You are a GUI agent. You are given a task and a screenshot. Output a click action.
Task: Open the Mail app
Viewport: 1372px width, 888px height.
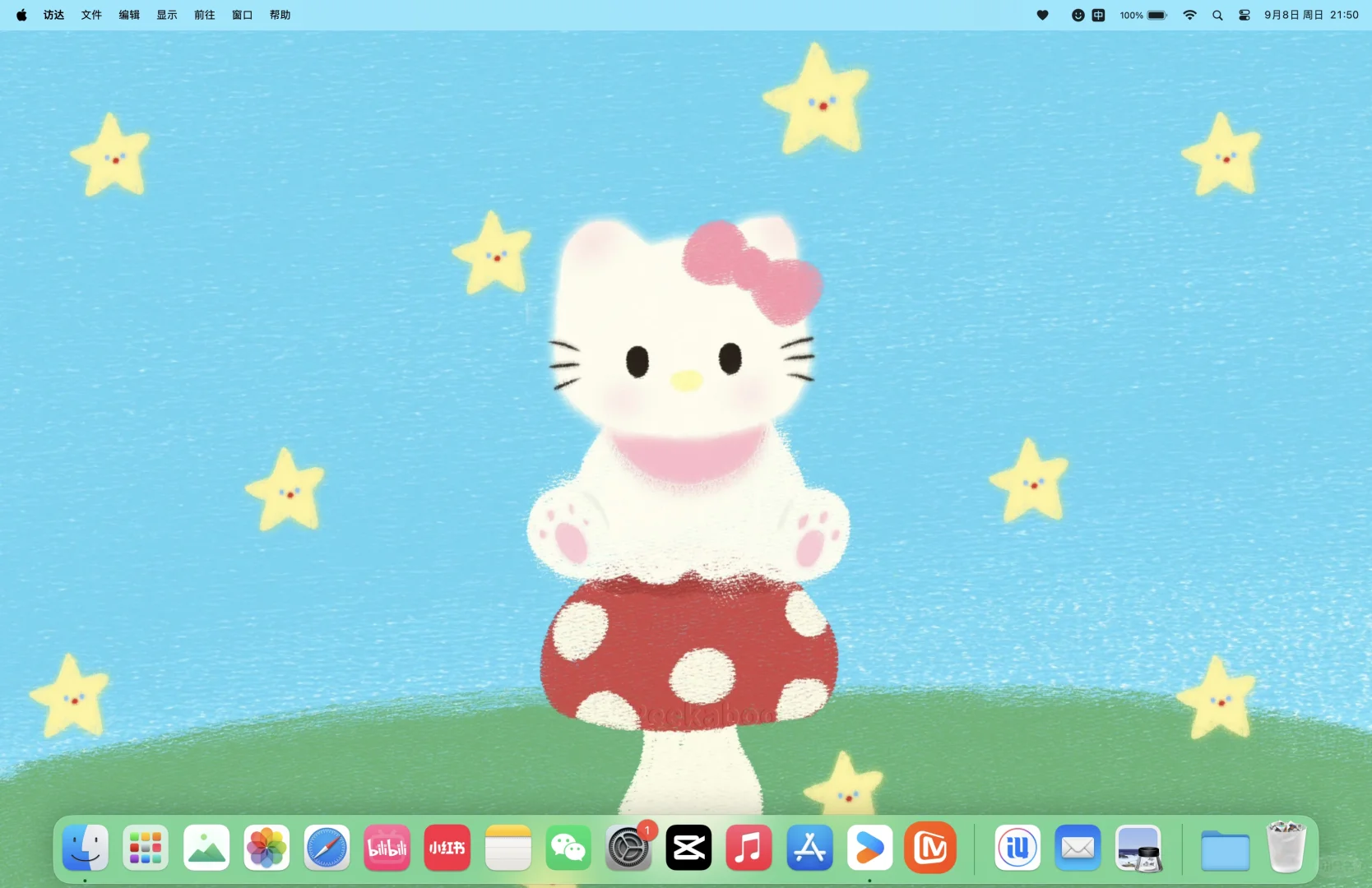(1078, 848)
